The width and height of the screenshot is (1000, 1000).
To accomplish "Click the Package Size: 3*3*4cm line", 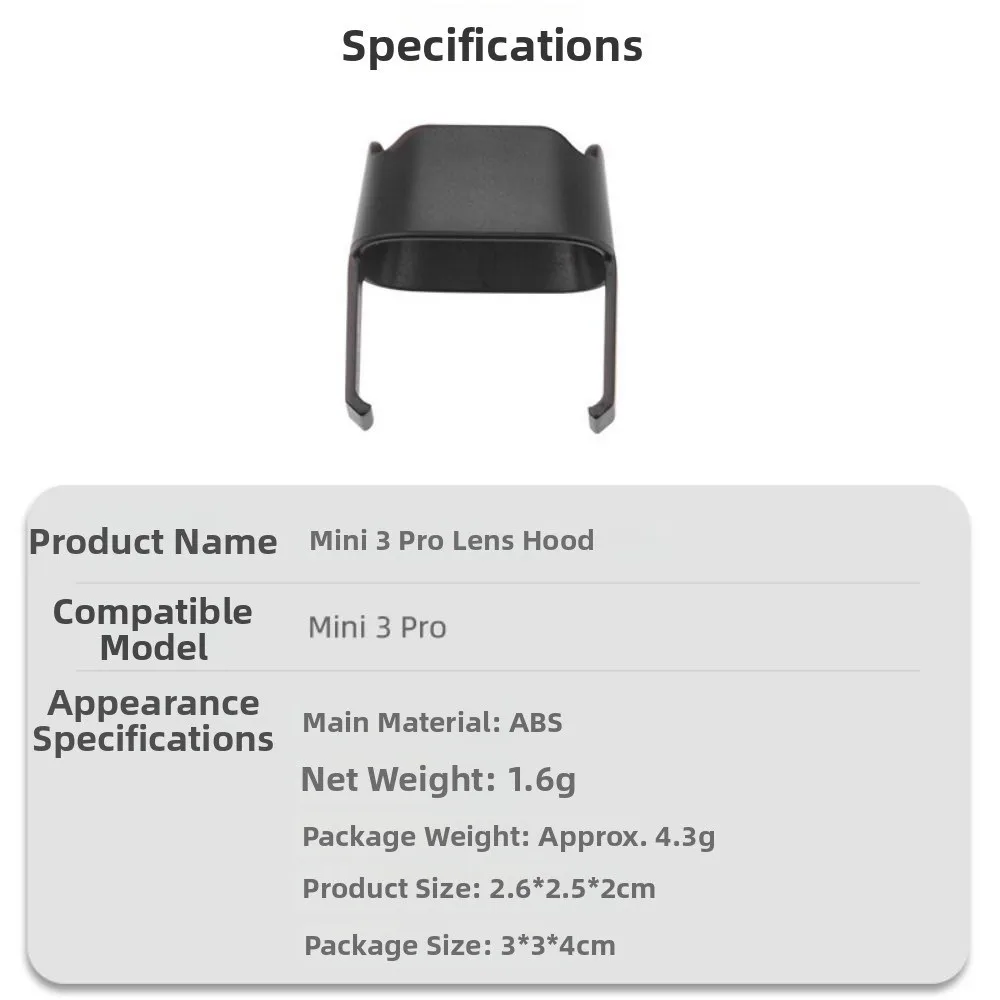I will 459,945.
